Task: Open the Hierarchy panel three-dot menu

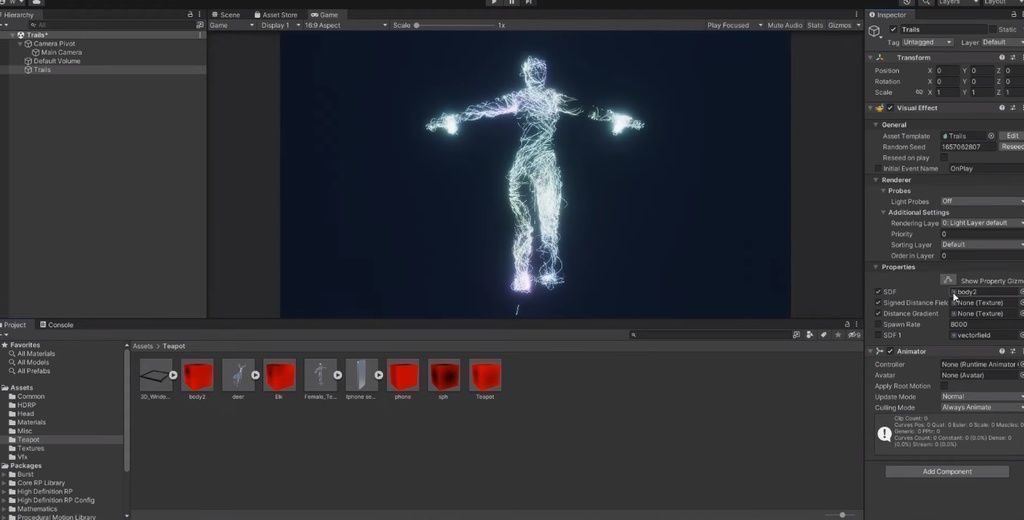Action: [200, 14]
